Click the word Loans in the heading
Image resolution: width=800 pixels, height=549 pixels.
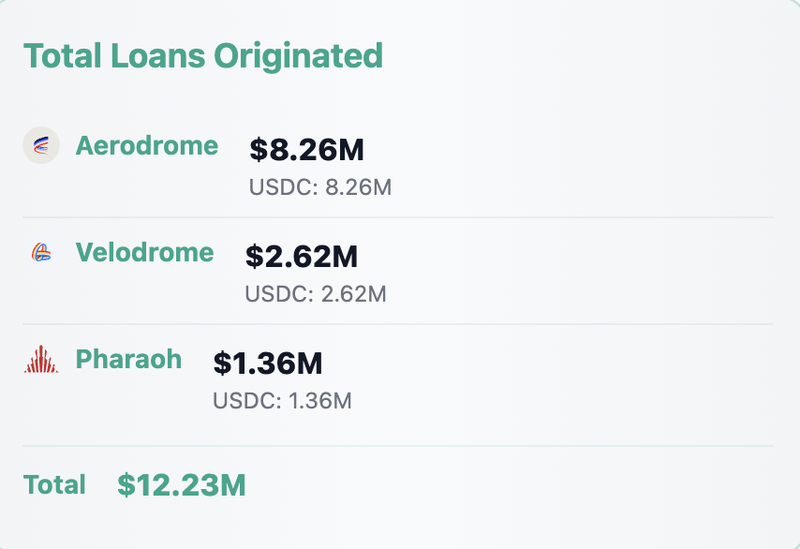tap(158, 55)
